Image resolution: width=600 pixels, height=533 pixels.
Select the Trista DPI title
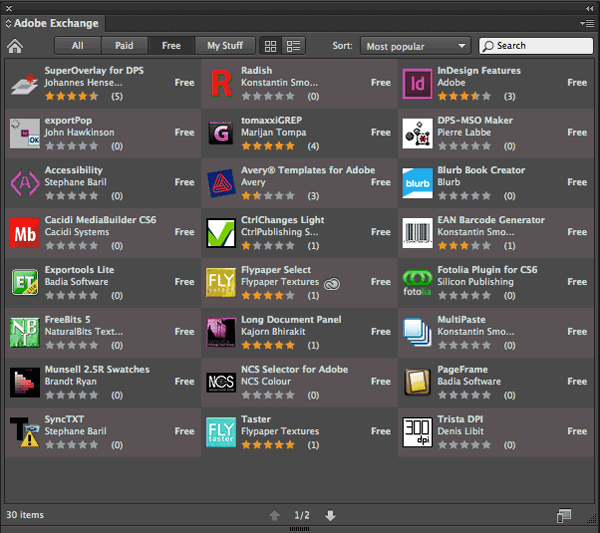pos(460,419)
